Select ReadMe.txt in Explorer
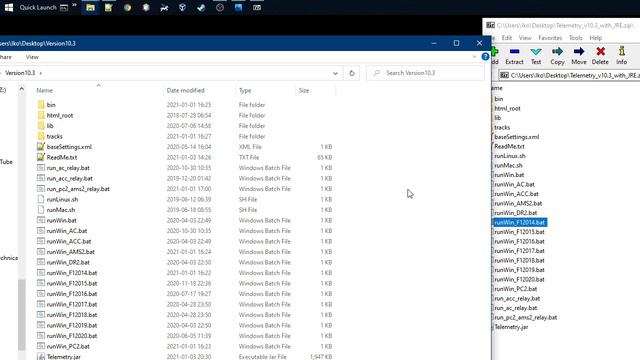The width and height of the screenshot is (640, 360). click(x=62, y=158)
